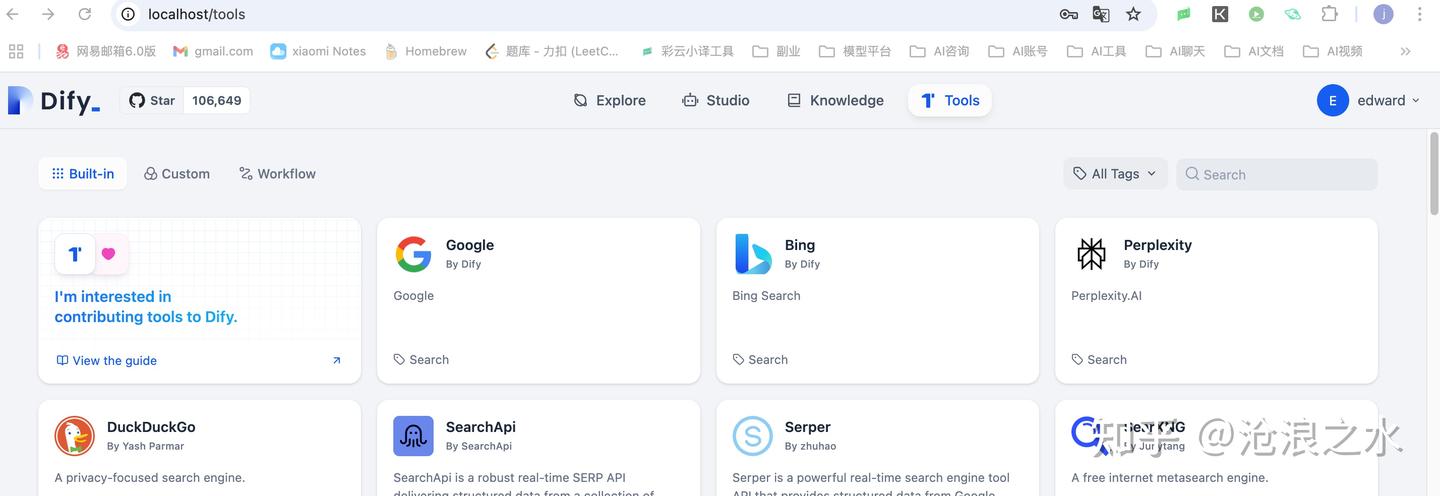Click the DuckDuckGo duck icon
The height and width of the screenshot is (496, 1440).
75,436
